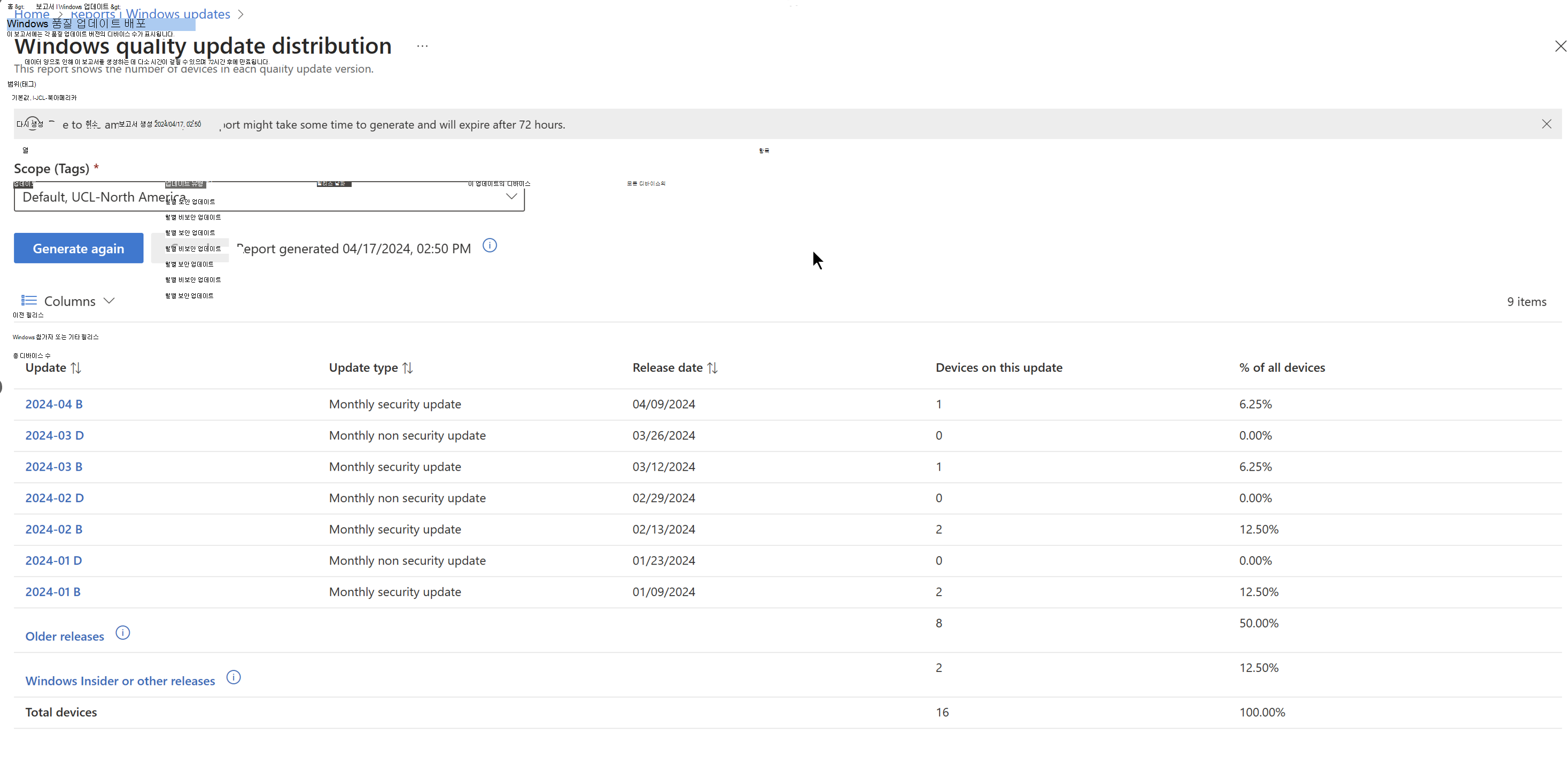Image resolution: width=1568 pixels, height=766 pixels.
Task: Sort table by Update column
Action: (75, 368)
